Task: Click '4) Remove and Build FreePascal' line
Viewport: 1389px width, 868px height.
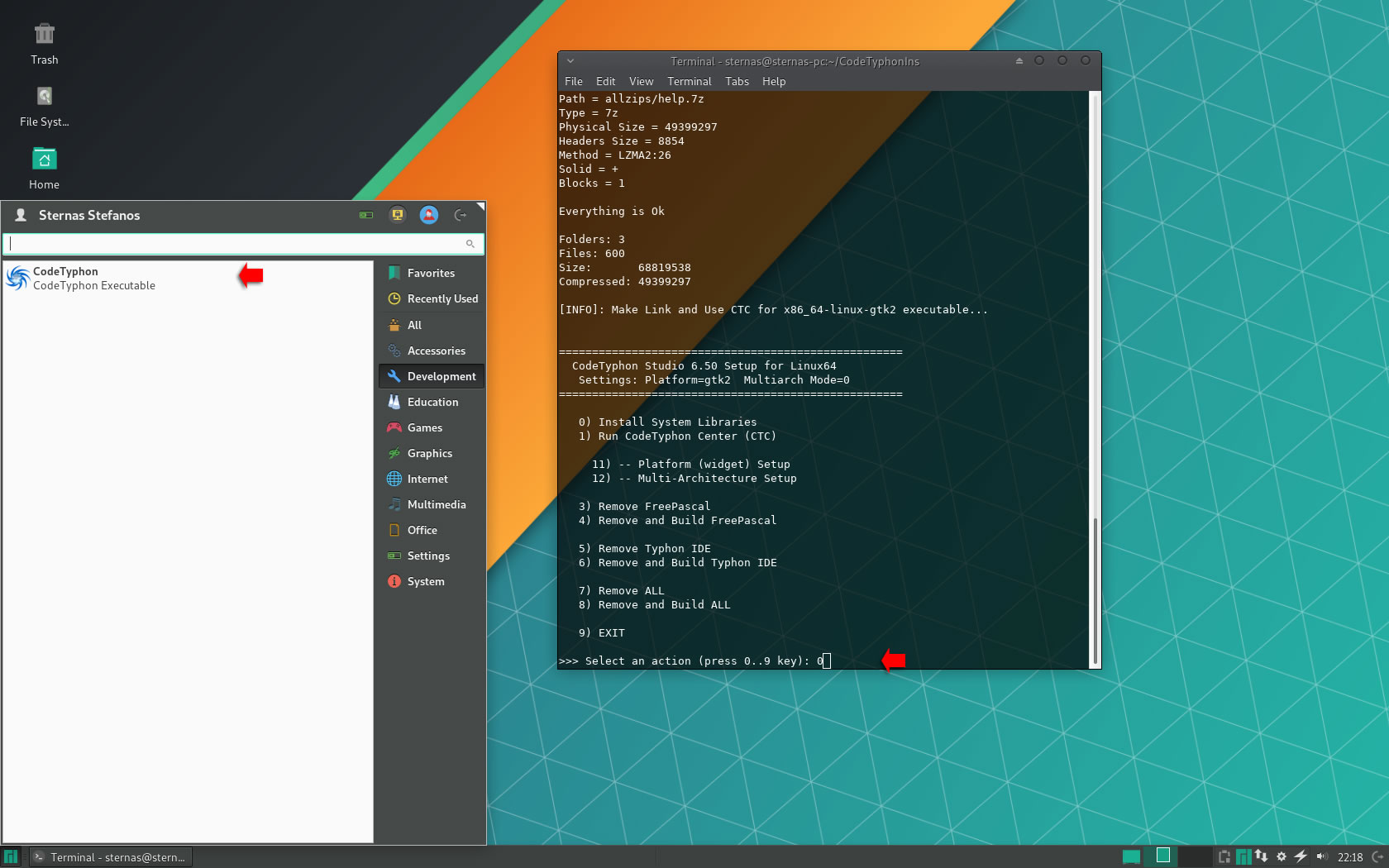Action: click(x=677, y=520)
